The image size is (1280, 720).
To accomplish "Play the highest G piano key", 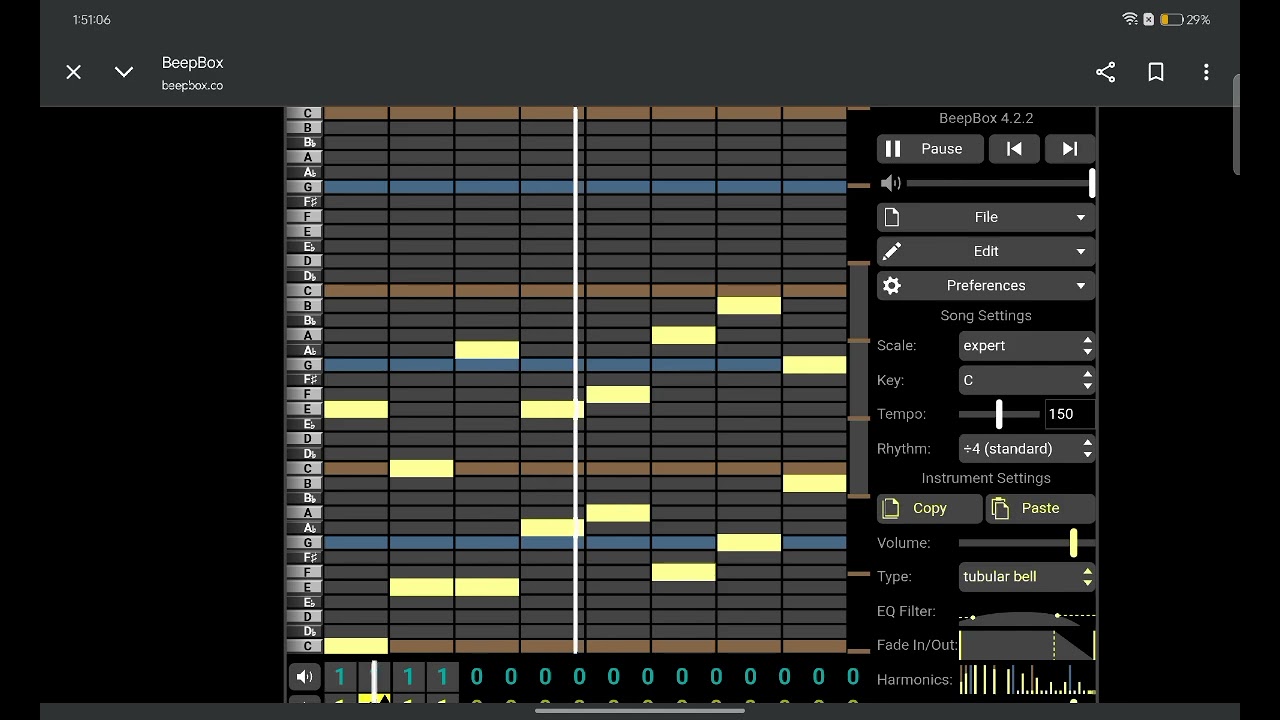I will click(304, 187).
